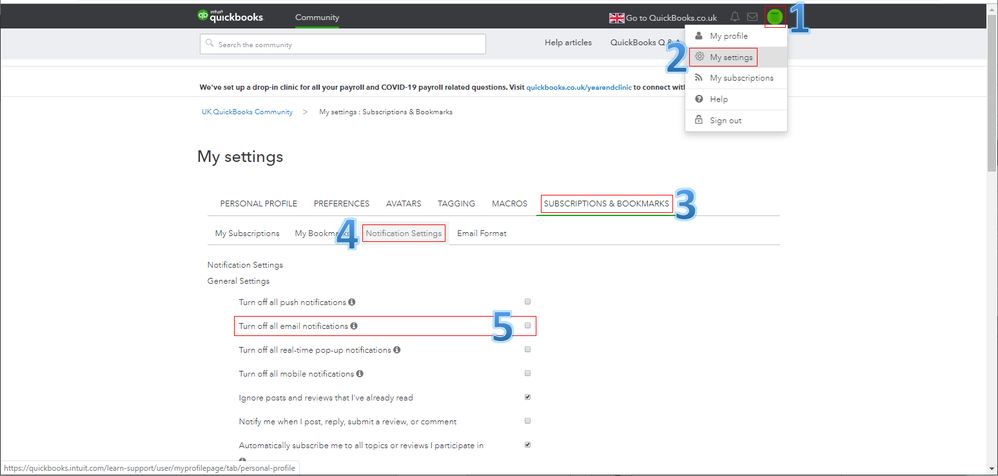
Task: Uncheck Ignore posts and reviews already read
Action: [528, 397]
